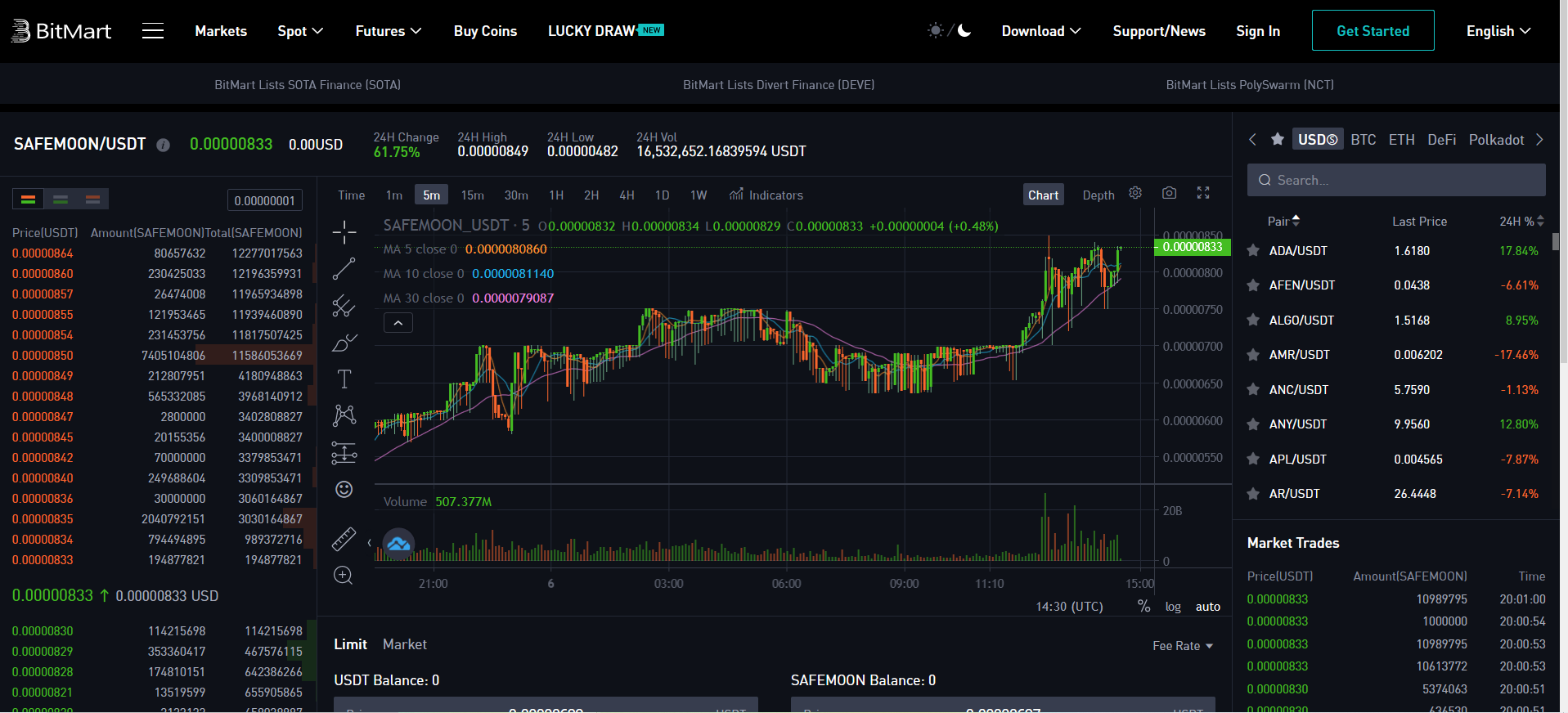The width and height of the screenshot is (1568, 713).
Task: Open the Download dropdown
Action: point(1041,31)
